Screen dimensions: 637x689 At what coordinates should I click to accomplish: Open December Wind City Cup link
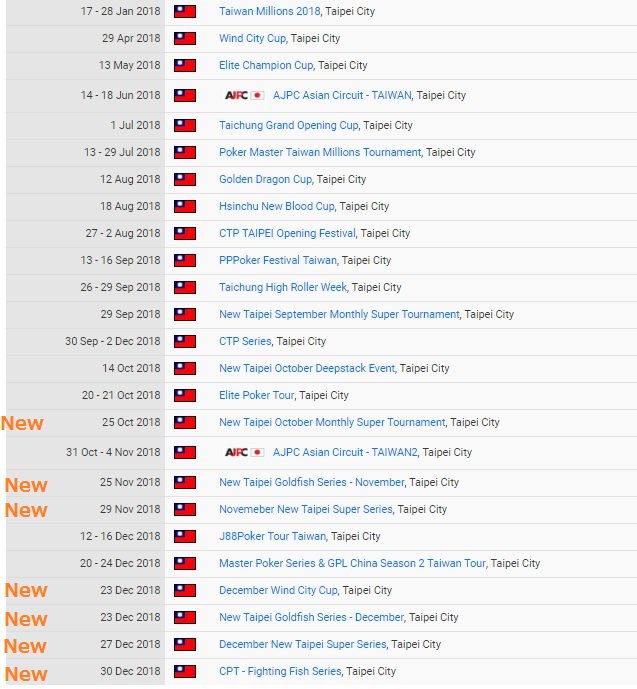(x=279, y=591)
